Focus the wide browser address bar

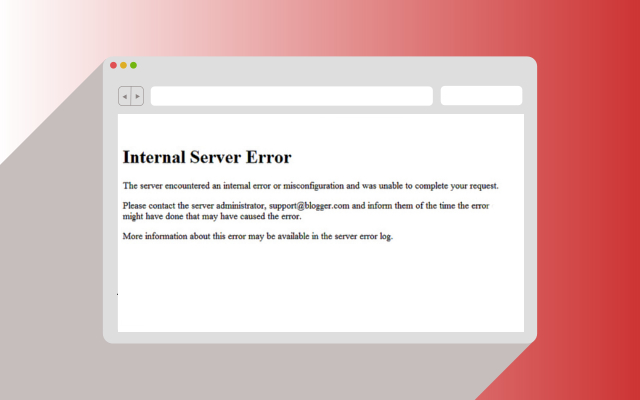click(x=291, y=96)
